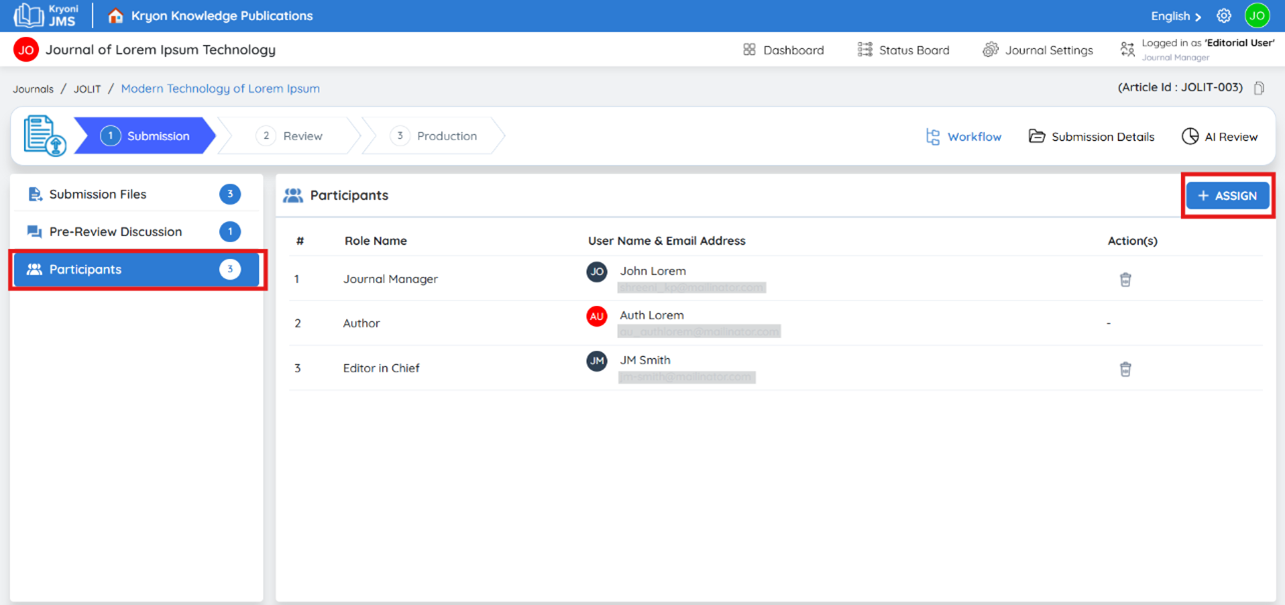This screenshot has width=1285, height=605.
Task: Delete the Journal Manager participant
Action: pyautogui.click(x=1125, y=280)
